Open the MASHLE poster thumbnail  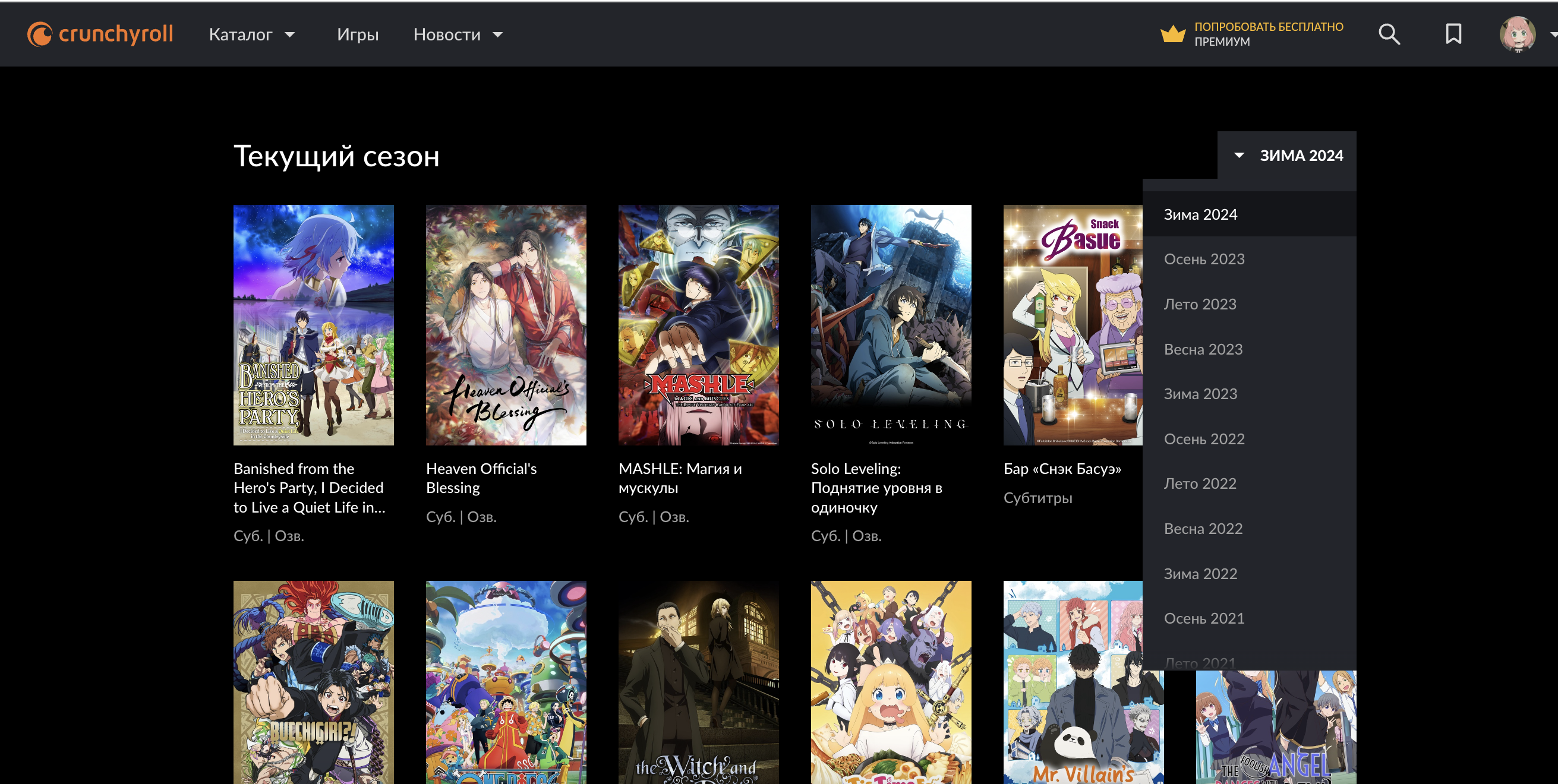(698, 325)
